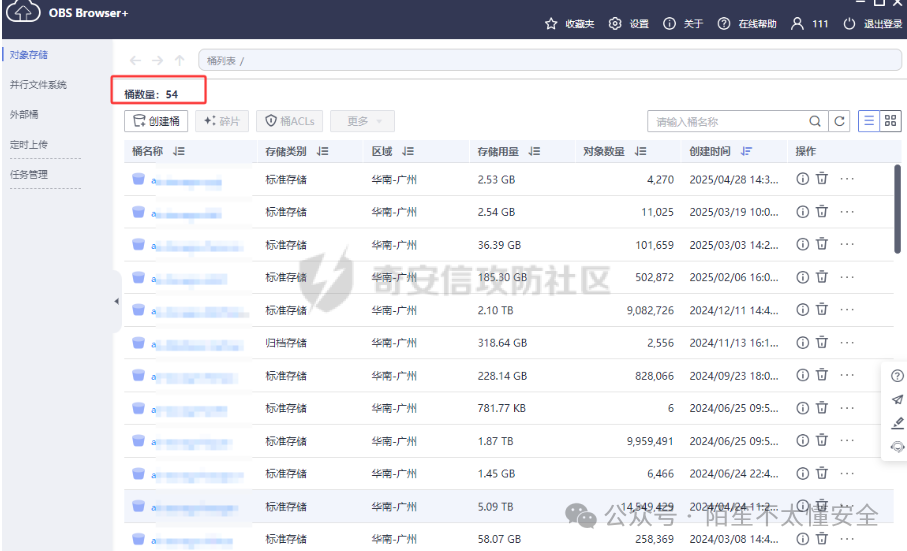Screen dimensions: 907x551
Task: View info of the 2.54 GB bucket
Action: point(802,212)
